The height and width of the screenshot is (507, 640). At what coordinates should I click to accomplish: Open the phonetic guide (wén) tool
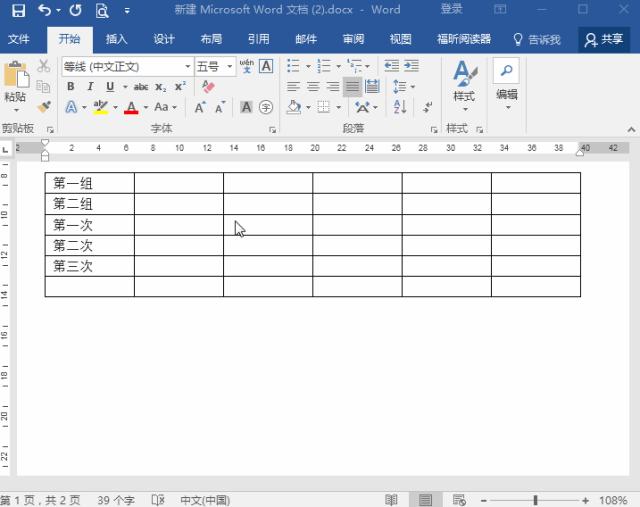pos(247,66)
